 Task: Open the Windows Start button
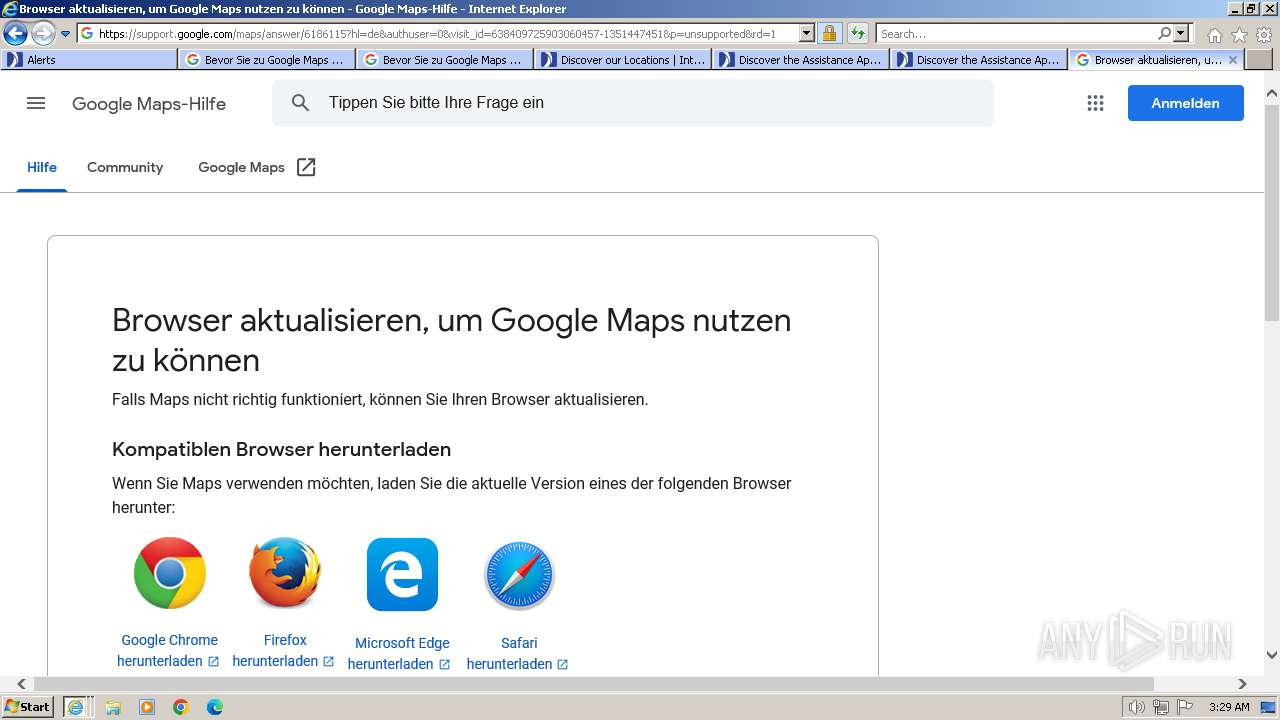point(28,706)
